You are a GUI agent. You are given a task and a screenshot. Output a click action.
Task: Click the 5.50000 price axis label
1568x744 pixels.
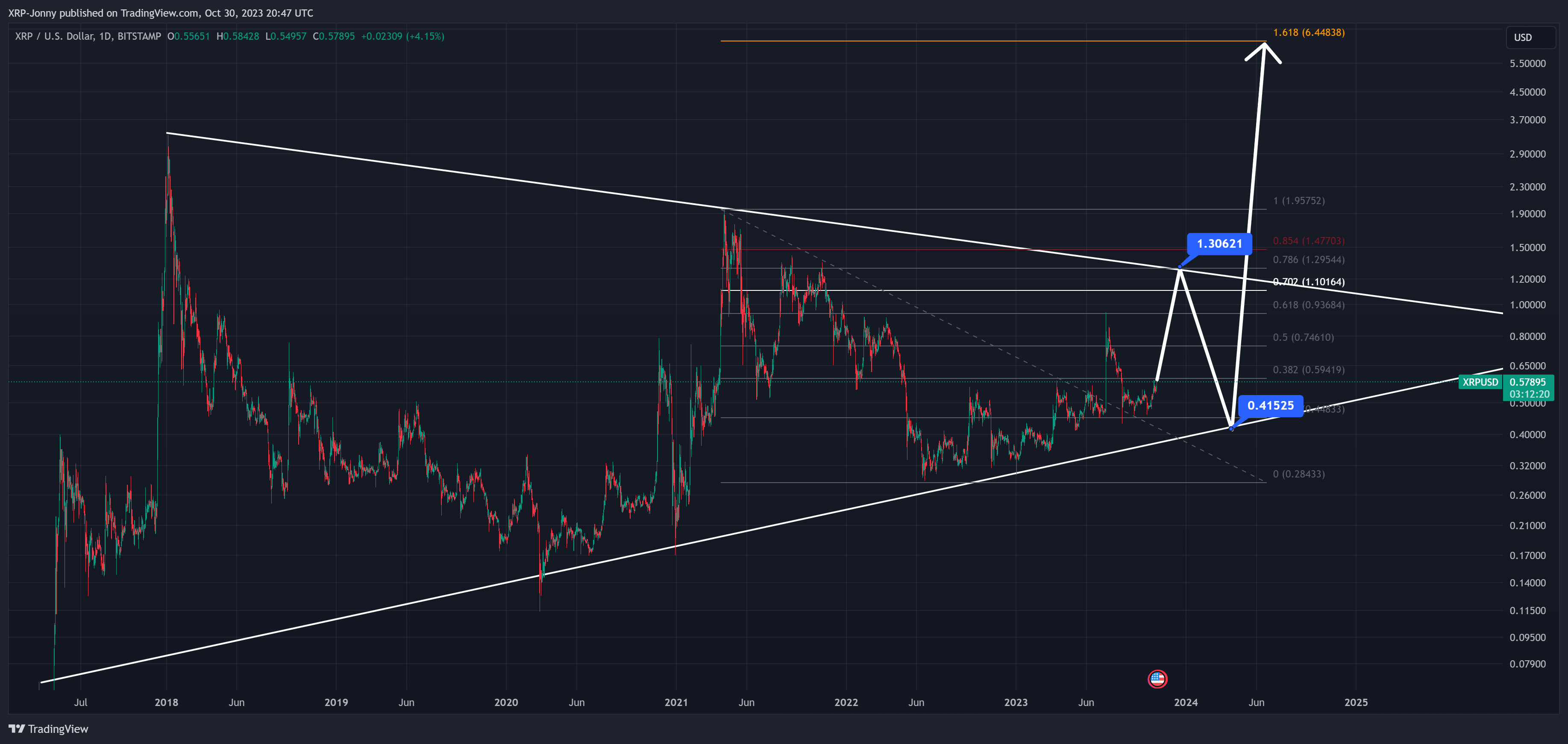[1527, 63]
